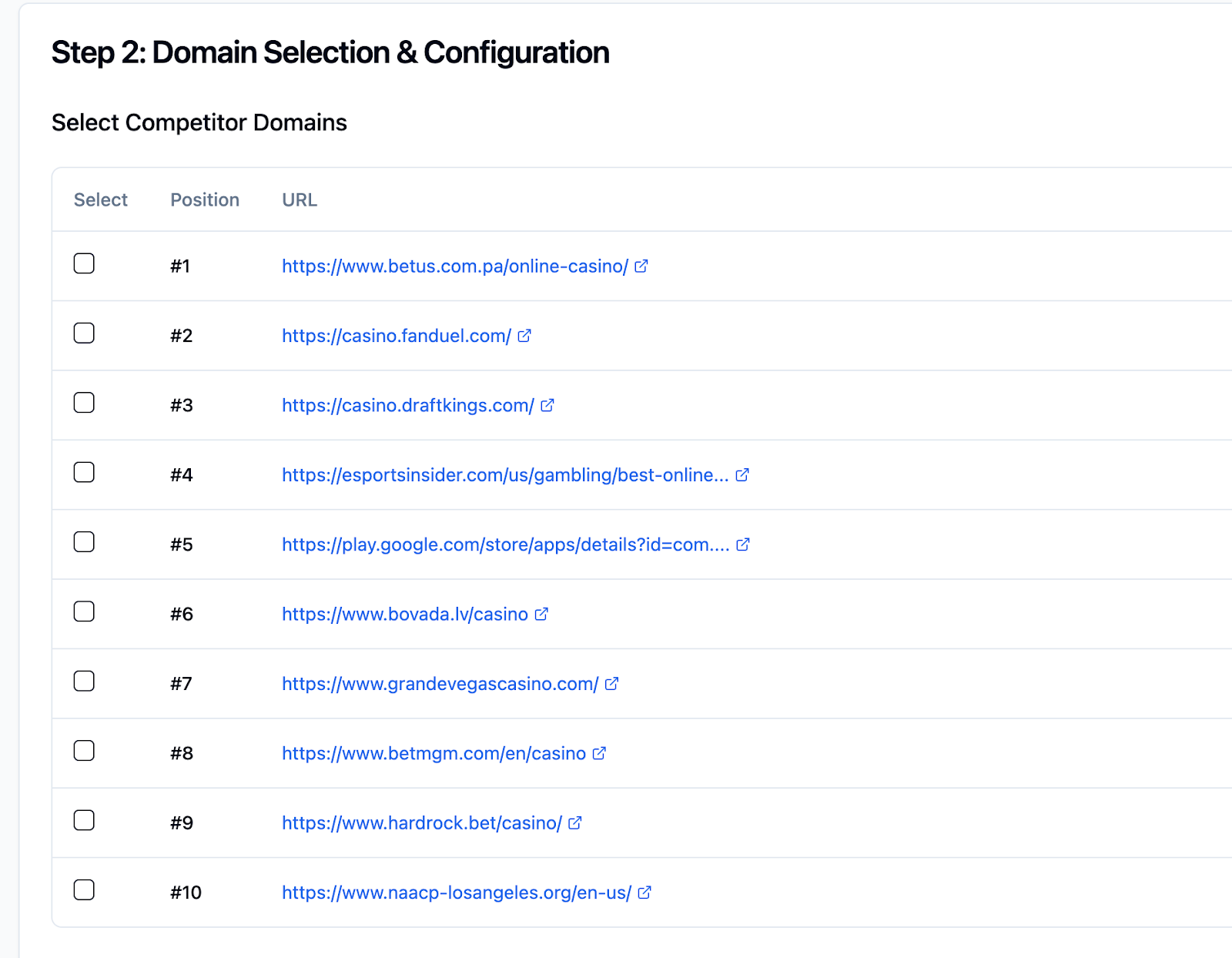The height and width of the screenshot is (958, 1232).
Task: Click external-link icon after esportsinsider.com URL
Action: tap(742, 475)
